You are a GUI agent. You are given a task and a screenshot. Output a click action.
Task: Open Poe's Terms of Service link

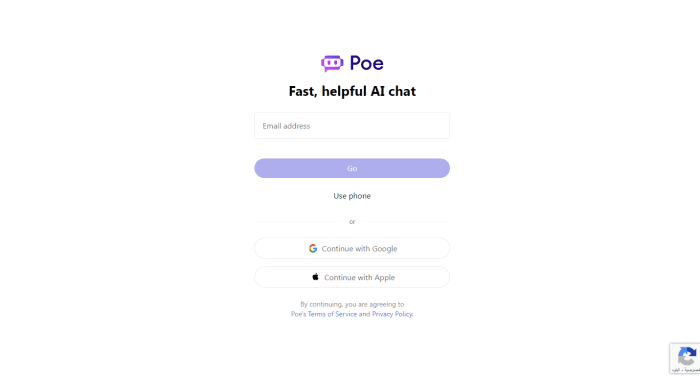click(x=332, y=314)
